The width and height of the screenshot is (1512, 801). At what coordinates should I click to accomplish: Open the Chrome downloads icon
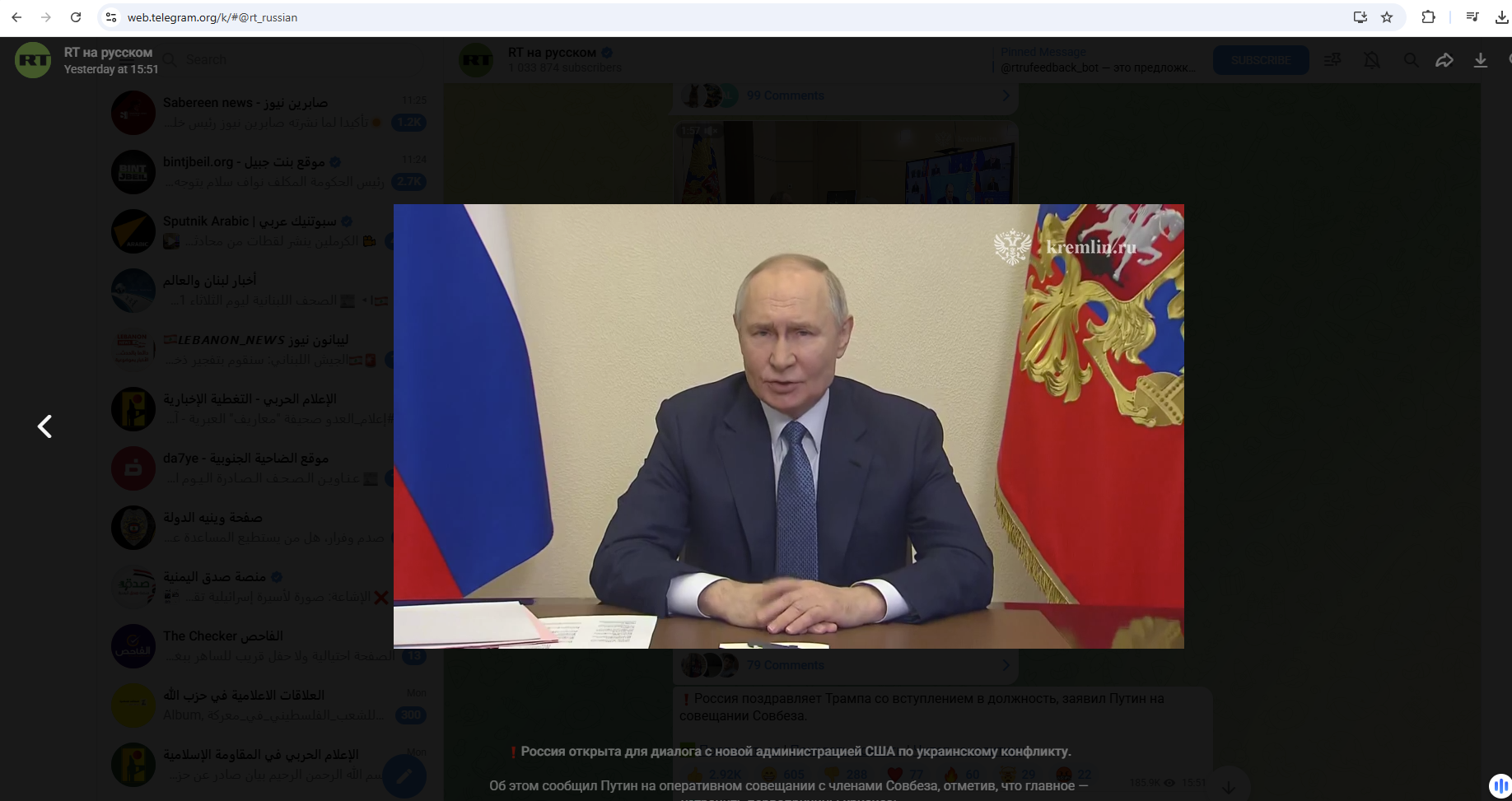[1501, 17]
